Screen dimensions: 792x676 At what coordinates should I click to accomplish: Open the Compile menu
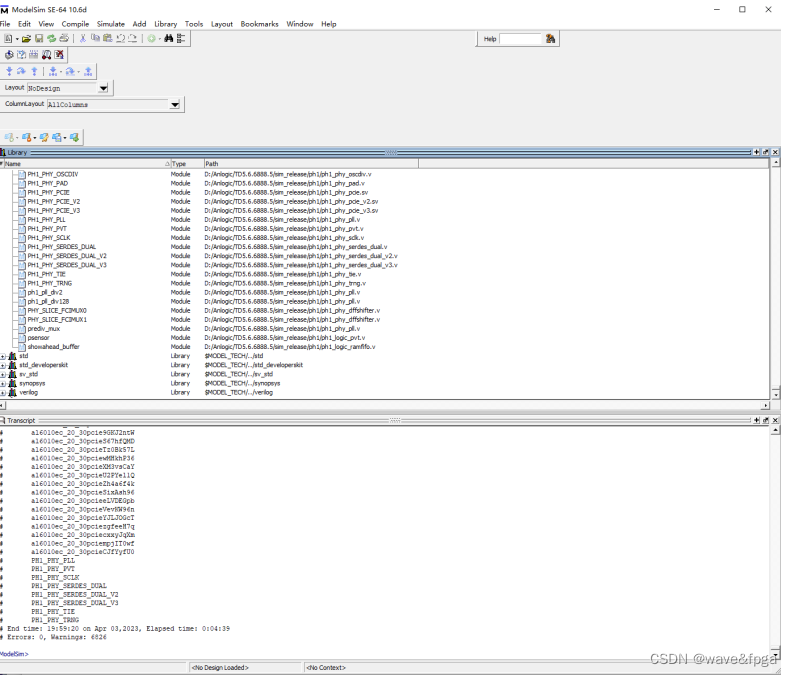point(75,24)
